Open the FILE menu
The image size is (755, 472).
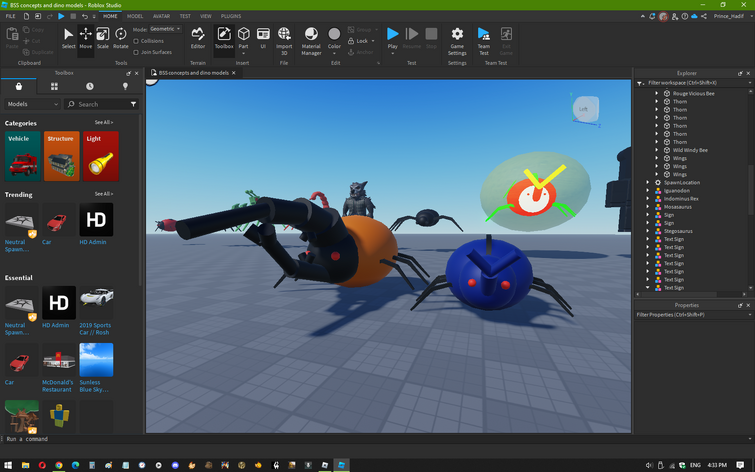click(10, 16)
